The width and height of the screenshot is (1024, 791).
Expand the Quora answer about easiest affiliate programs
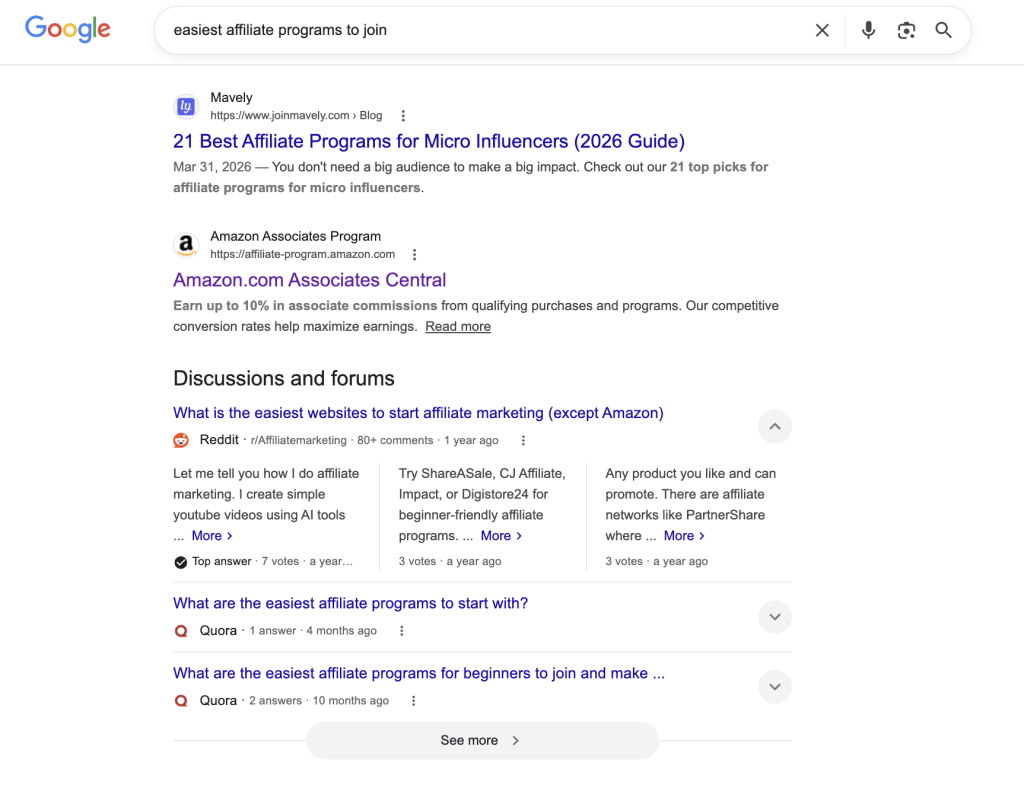[x=775, y=617]
